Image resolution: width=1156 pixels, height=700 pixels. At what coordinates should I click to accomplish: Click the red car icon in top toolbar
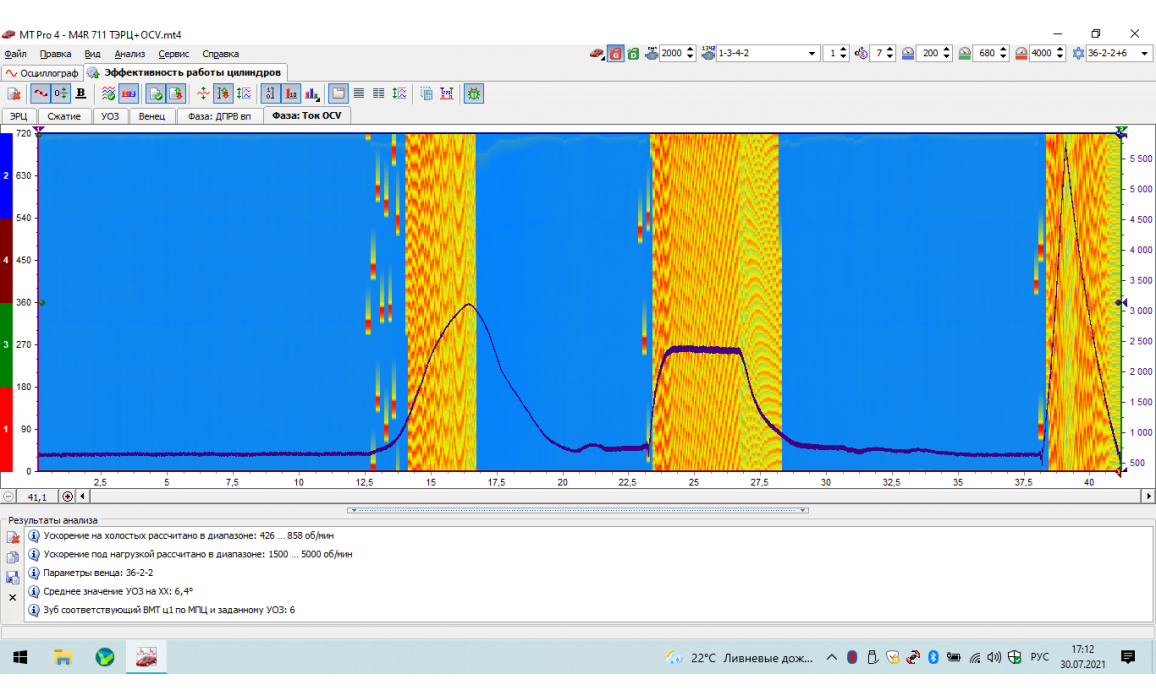tap(597, 53)
